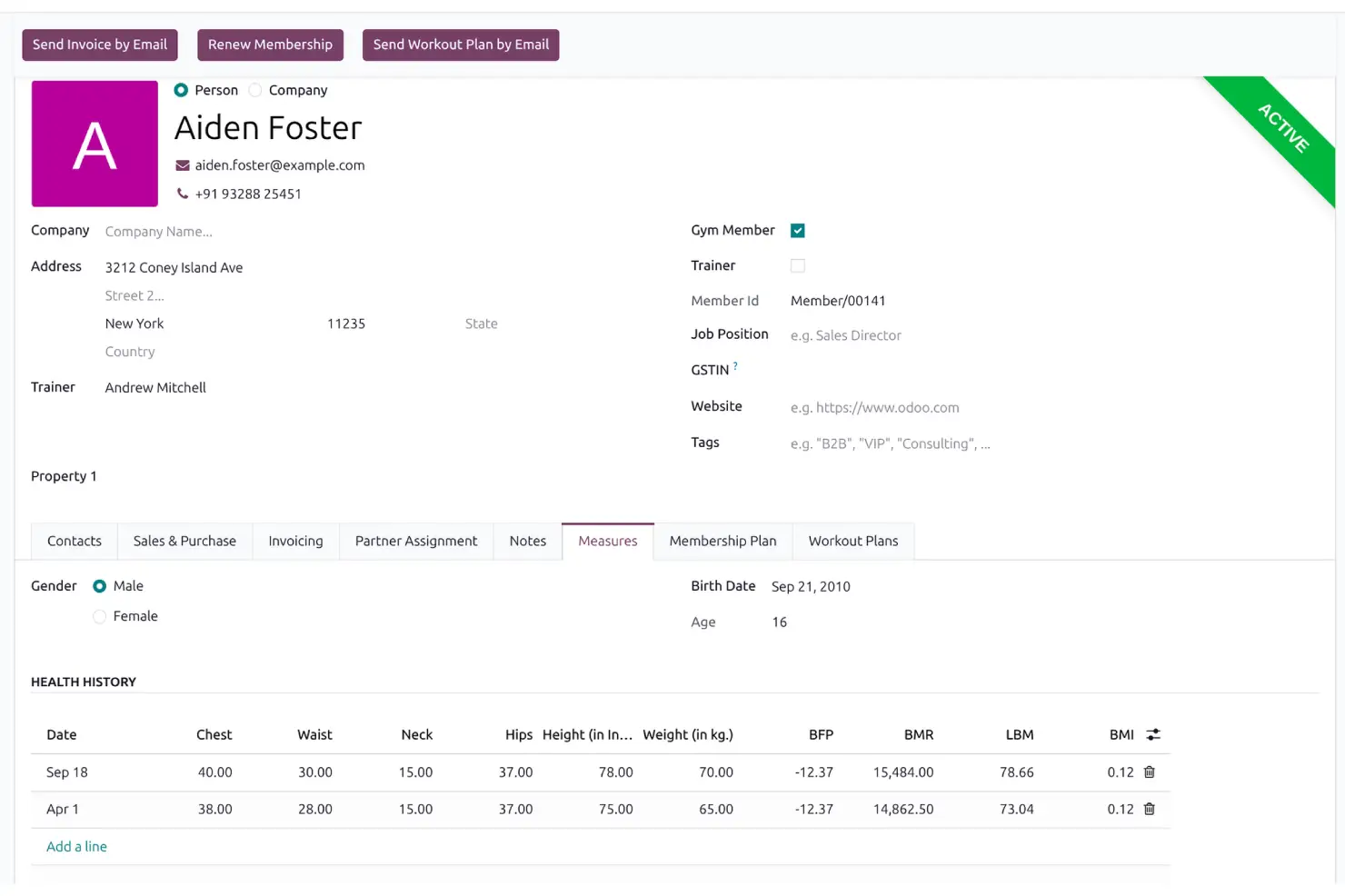
Task: Switch to the Contacts tab
Action: coord(75,541)
